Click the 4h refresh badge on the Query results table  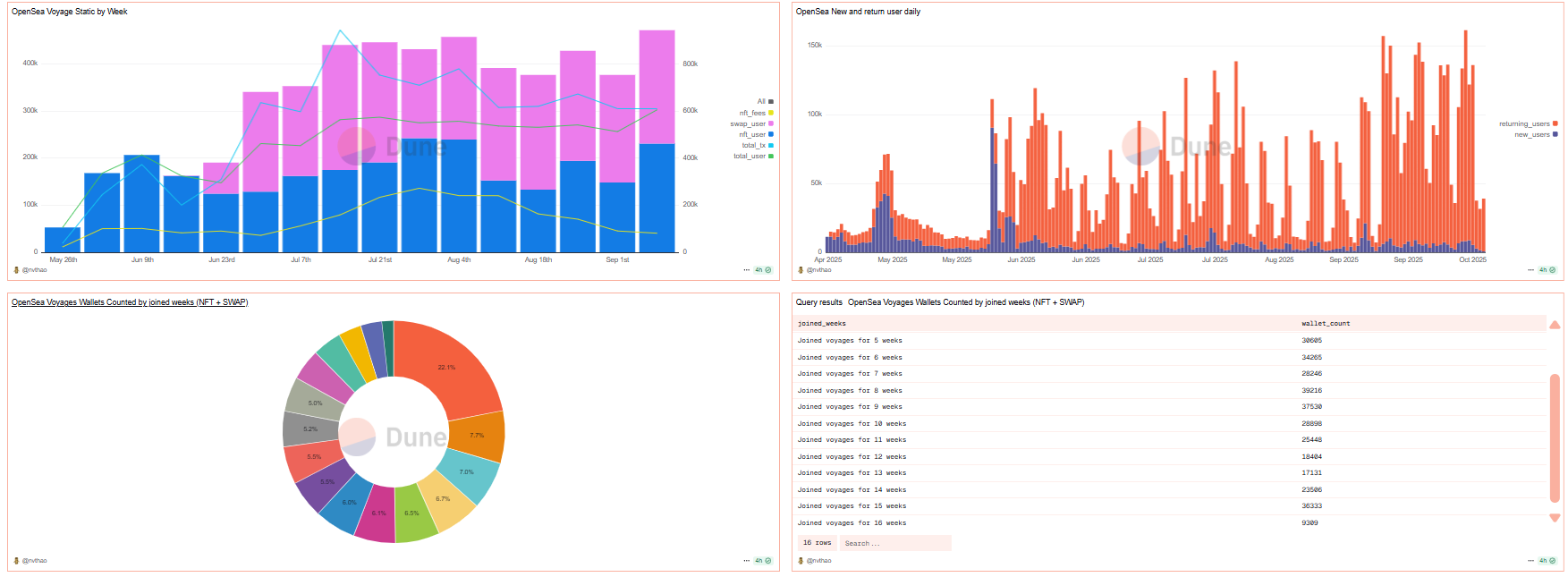pyautogui.click(x=1547, y=561)
